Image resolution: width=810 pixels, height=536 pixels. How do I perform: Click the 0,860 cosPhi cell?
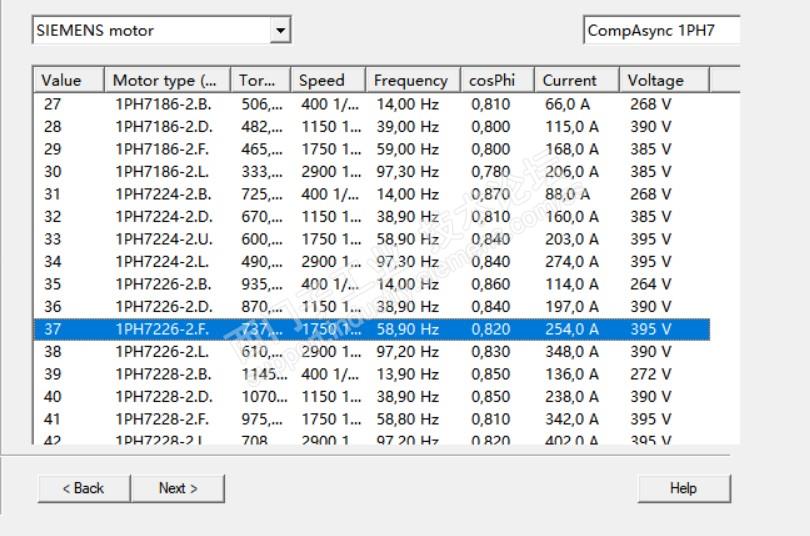pyautogui.click(x=491, y=284)
